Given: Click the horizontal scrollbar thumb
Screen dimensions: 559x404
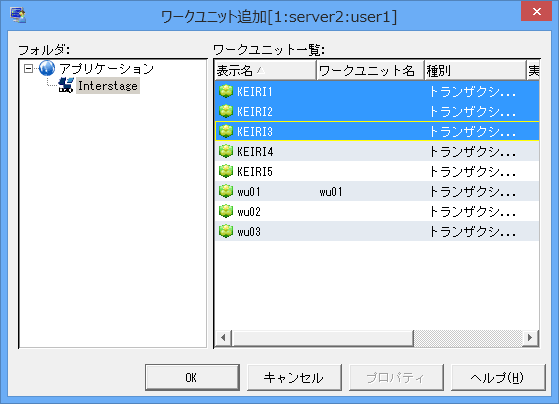Looking at the screenshot, I should pyautogui.click(x=323, y=338).
